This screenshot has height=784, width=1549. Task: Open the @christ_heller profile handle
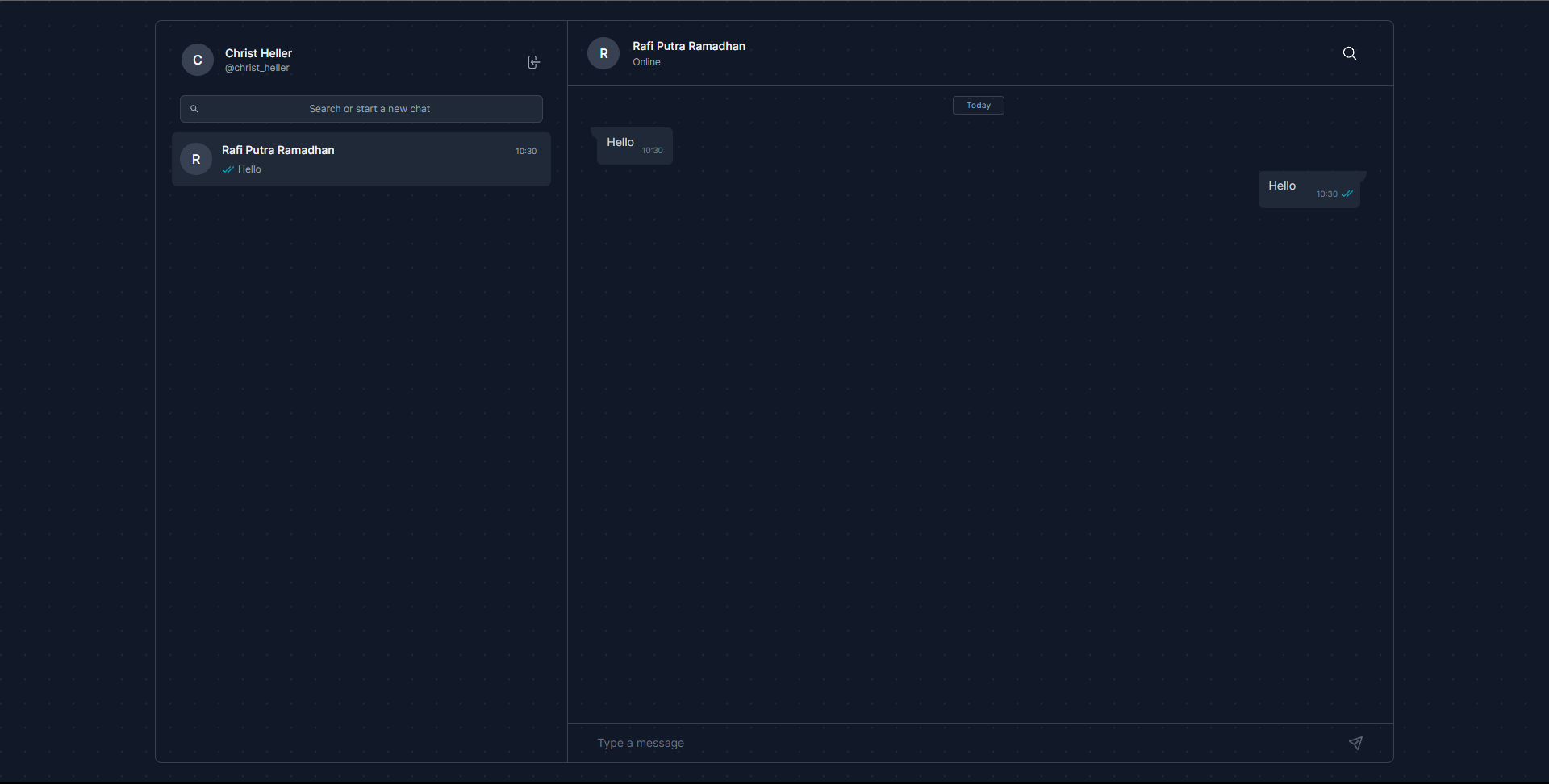[x=257, y=68]
